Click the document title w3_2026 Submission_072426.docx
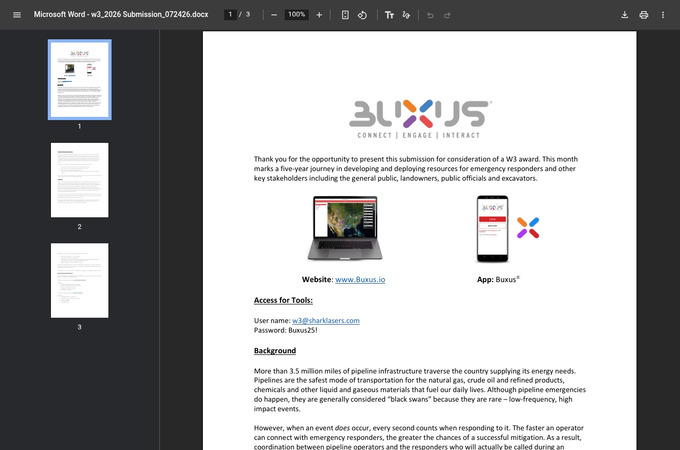 (x=121, y=14)
